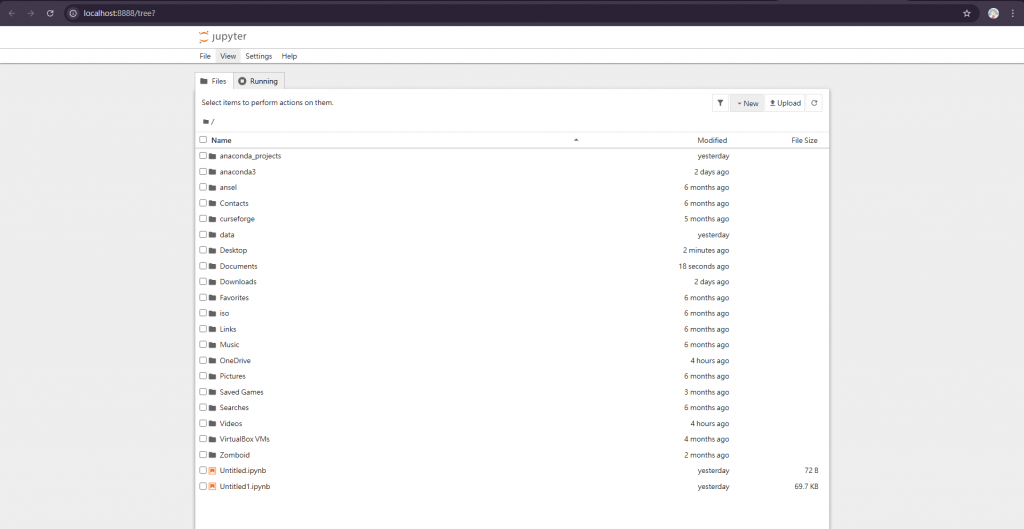Click the '69.7 KB' file size
The height and width of the screenshot is (529, 1024).
tap(807, 487)
